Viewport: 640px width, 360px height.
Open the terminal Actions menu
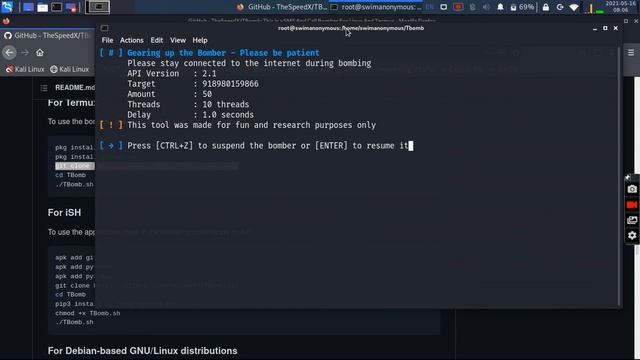click(x=131, y=40)
